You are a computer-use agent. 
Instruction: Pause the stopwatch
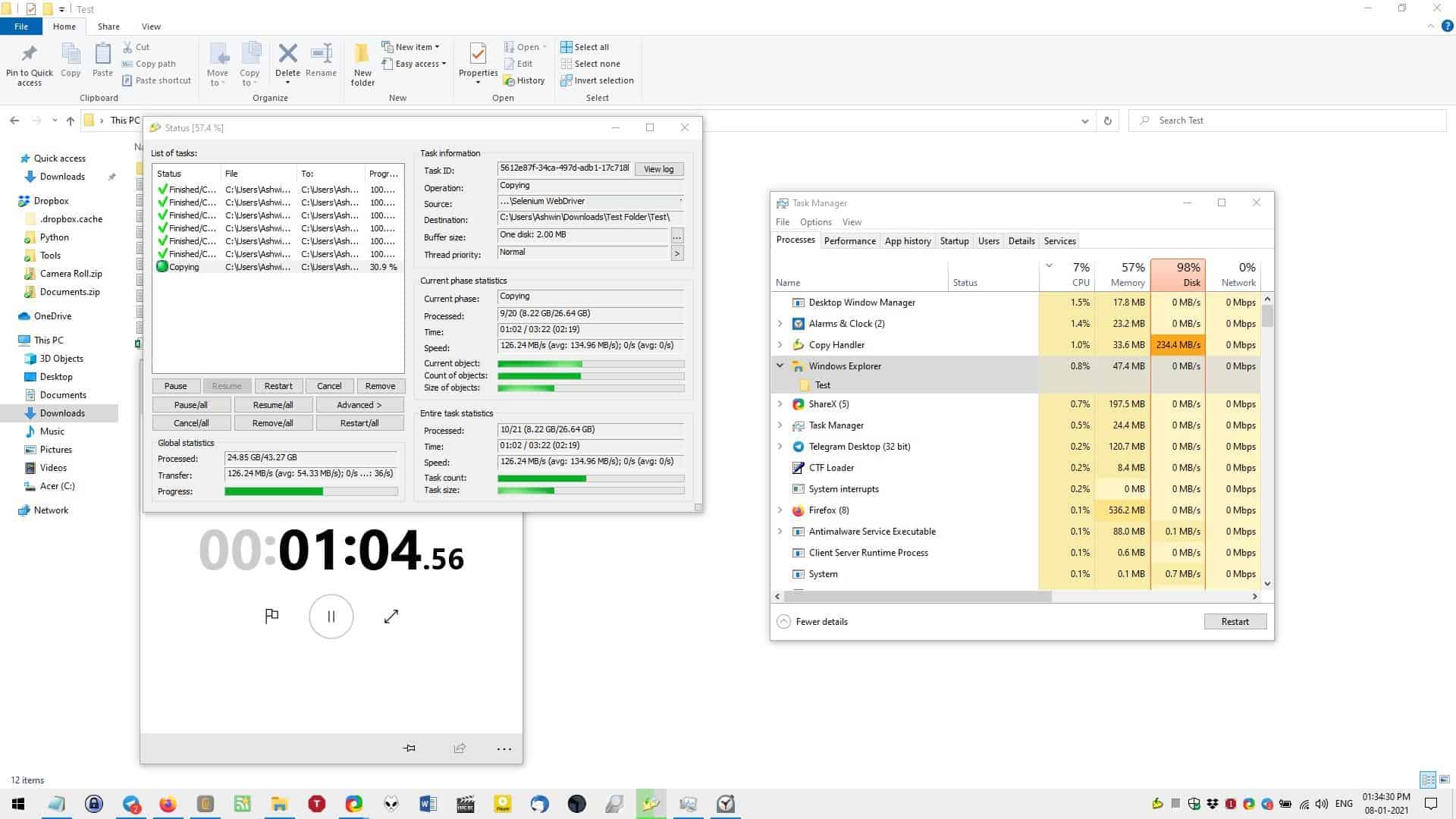tap(331, 617)
